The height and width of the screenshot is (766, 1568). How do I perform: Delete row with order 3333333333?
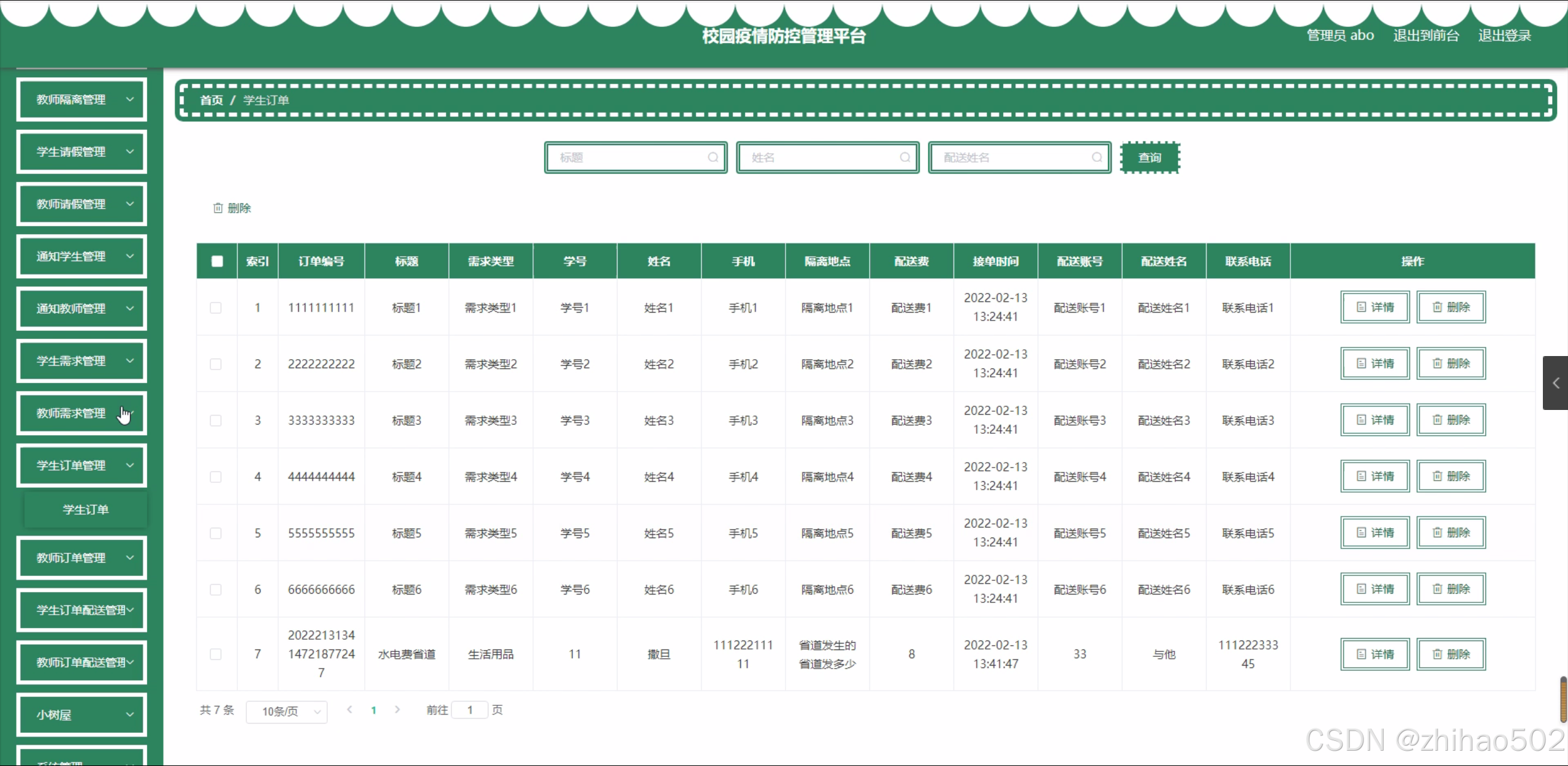click(x=1450, y=420)
